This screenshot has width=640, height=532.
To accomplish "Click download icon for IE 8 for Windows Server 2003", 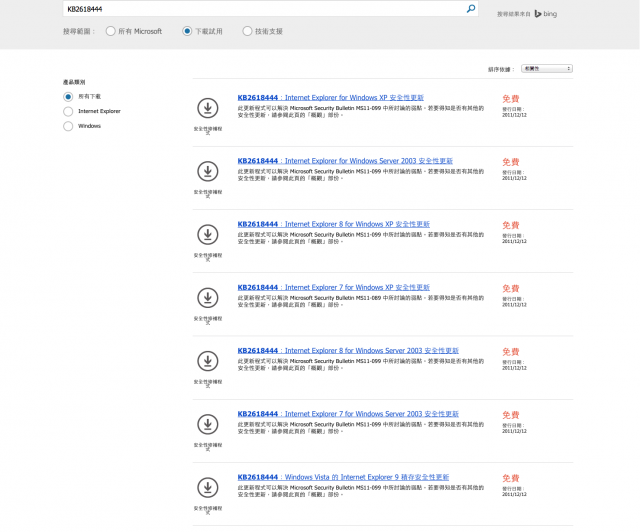I will tap(208, 361).
